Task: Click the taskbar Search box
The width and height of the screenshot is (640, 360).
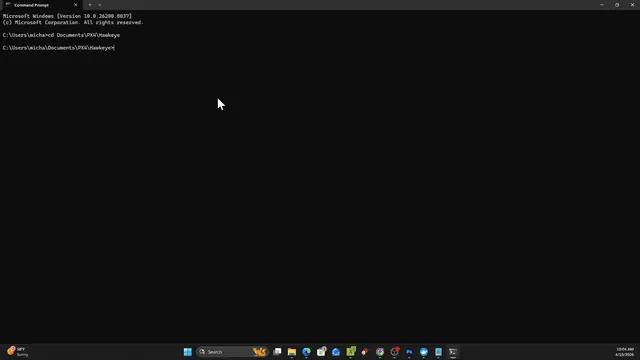Action: [x=232, y=352]
